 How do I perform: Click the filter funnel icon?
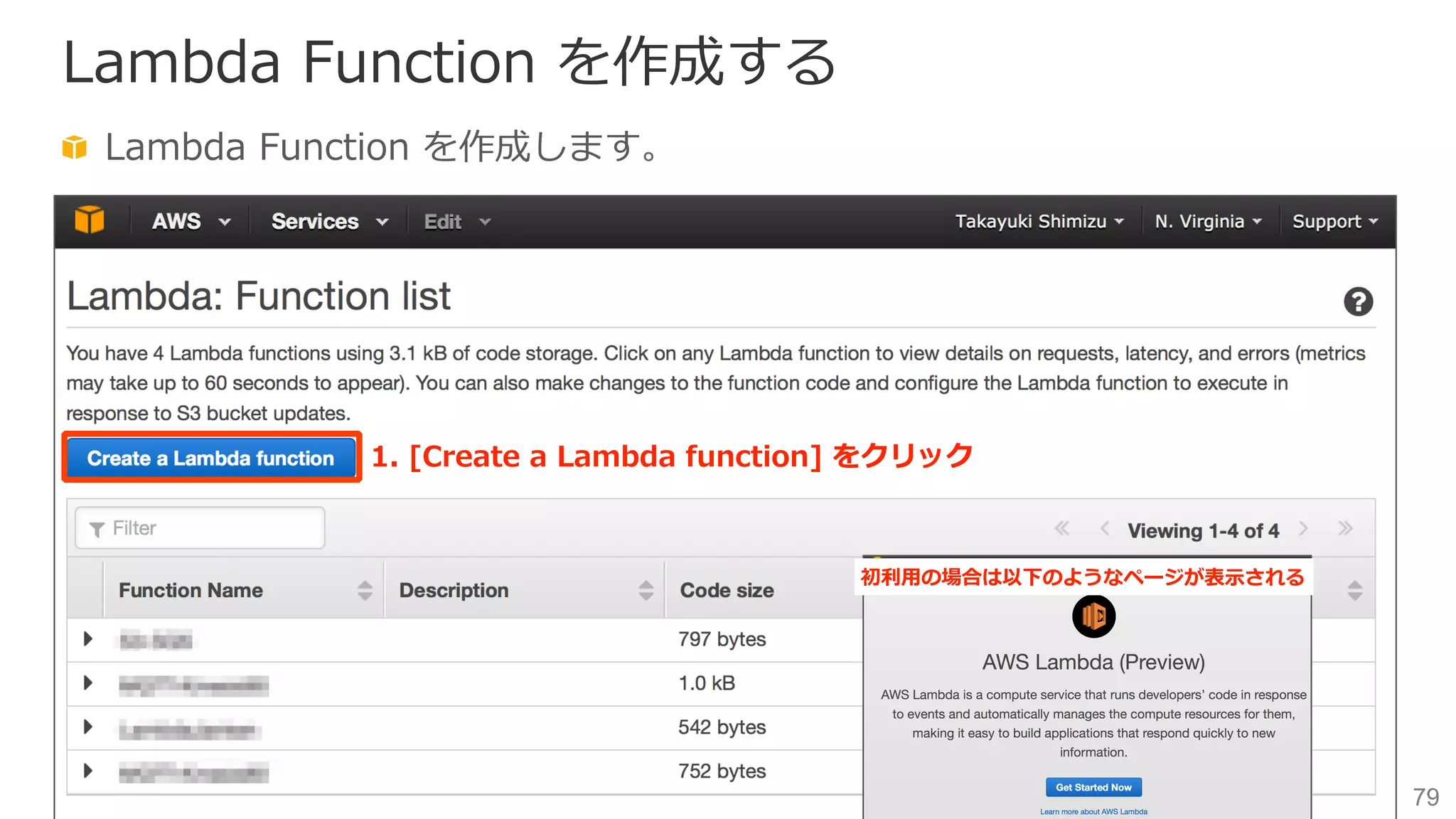pyautogui.click(x=97, y=529)
